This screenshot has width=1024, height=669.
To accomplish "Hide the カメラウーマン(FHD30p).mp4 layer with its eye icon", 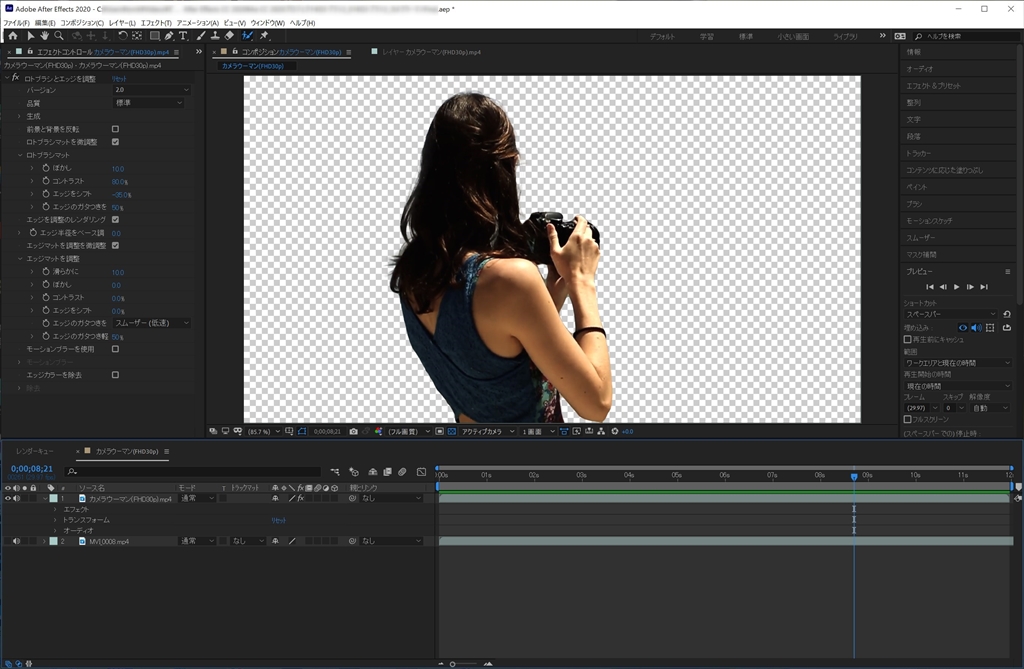I will click(7, 498).
